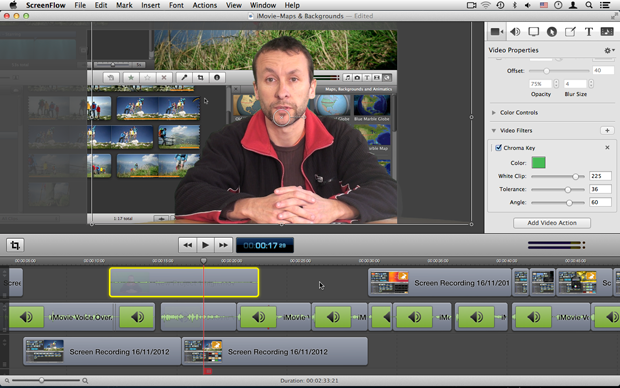Uncheck the Chroma Key checkbox

498,148
